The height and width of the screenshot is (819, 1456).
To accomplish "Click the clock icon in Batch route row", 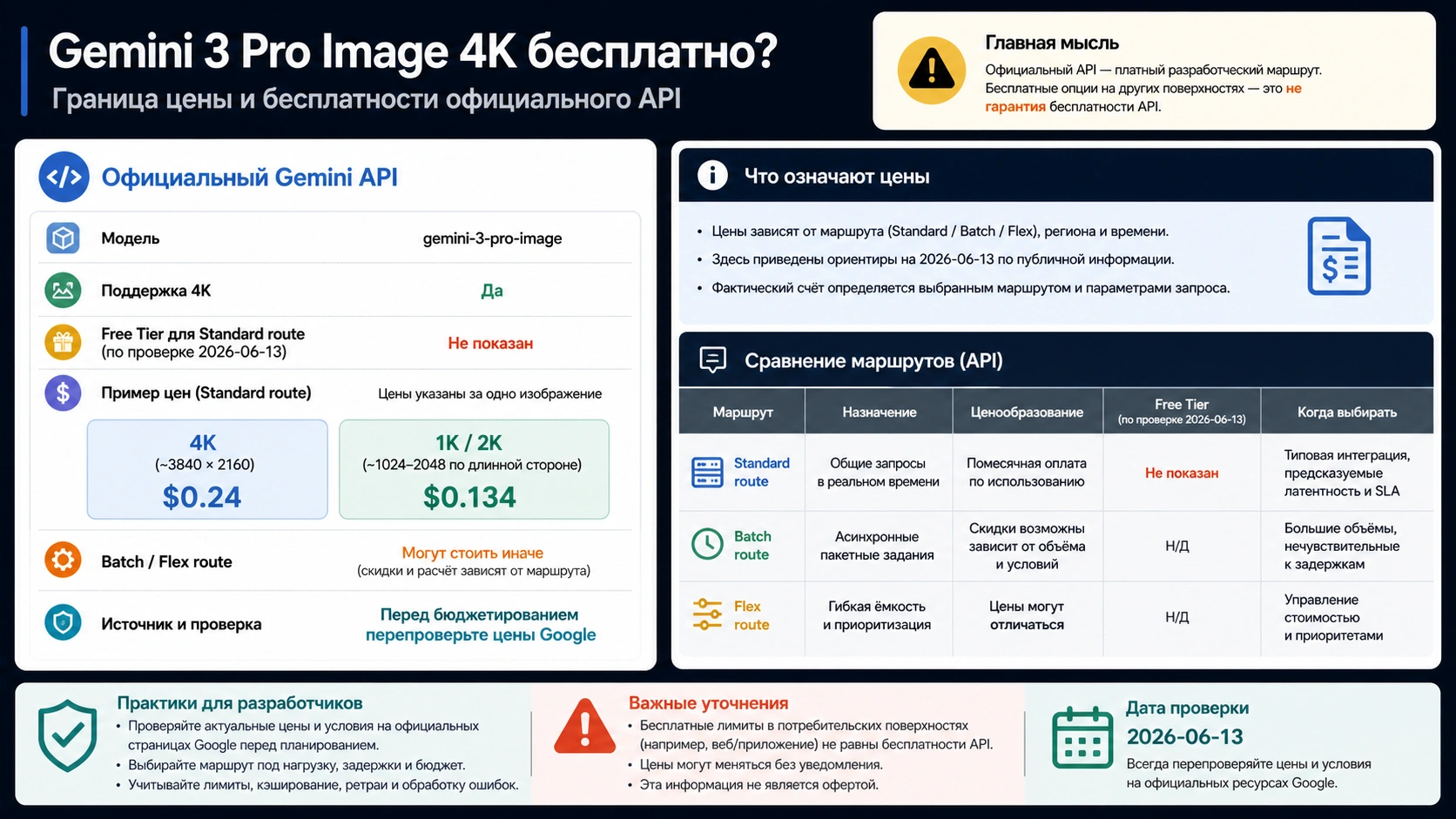I will (707, 544).
